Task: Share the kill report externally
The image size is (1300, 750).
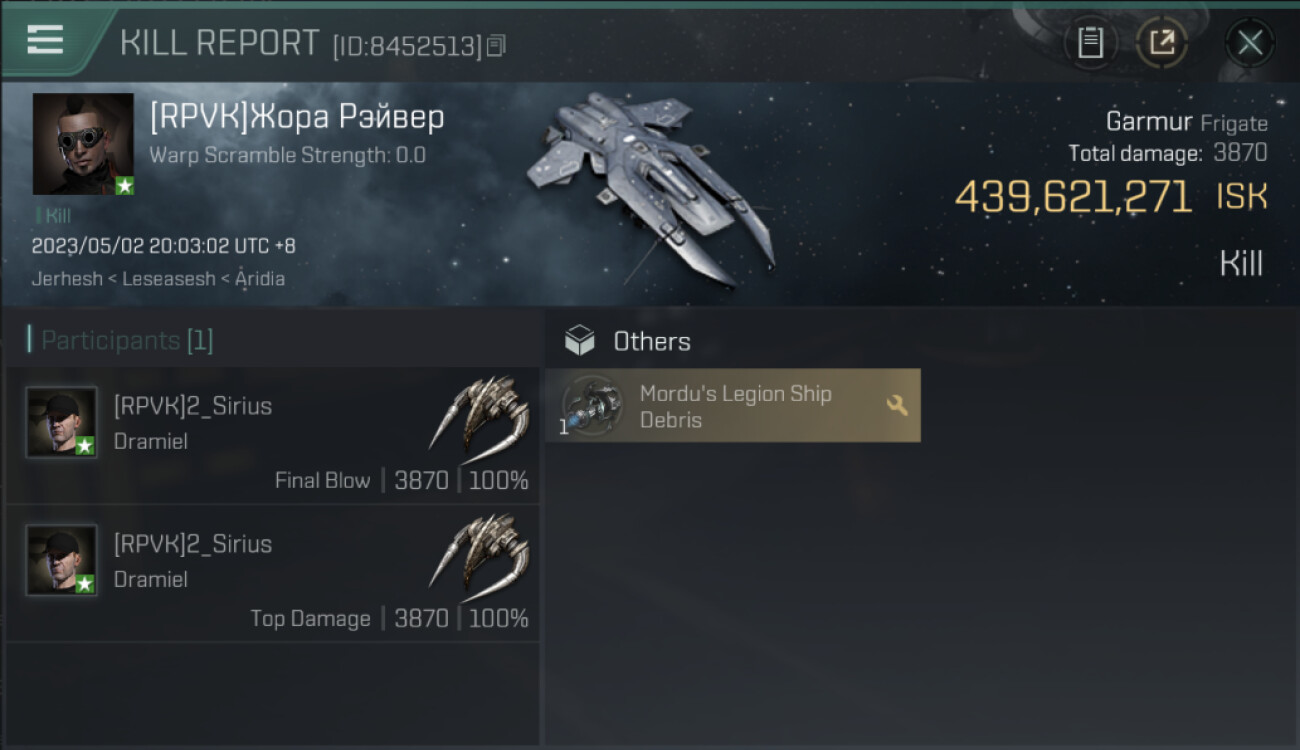Action: [1161, 42]
